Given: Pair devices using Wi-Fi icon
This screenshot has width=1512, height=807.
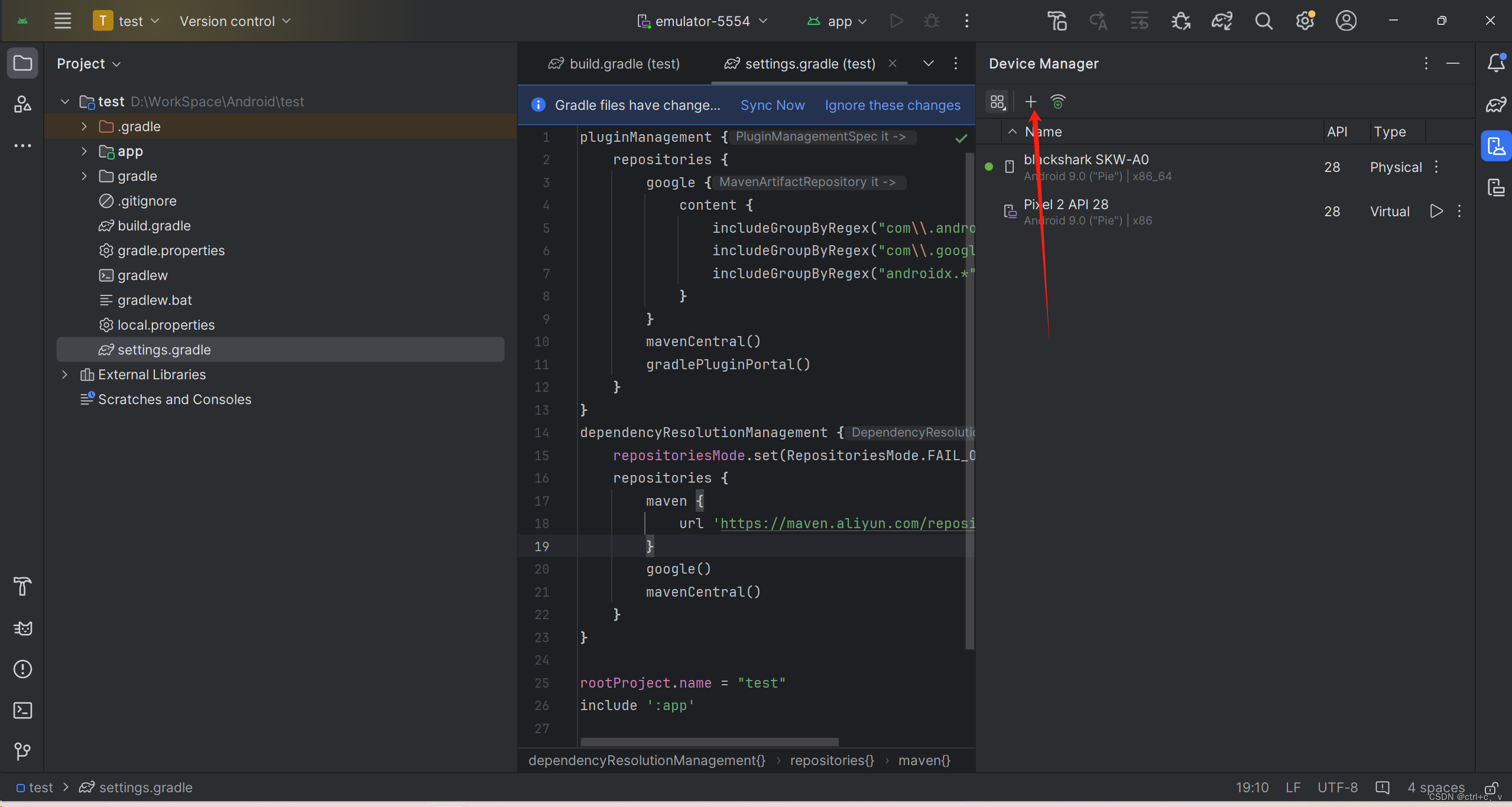Looking at the screenshot, I should pyautogui.click(x=1058, y=102).
